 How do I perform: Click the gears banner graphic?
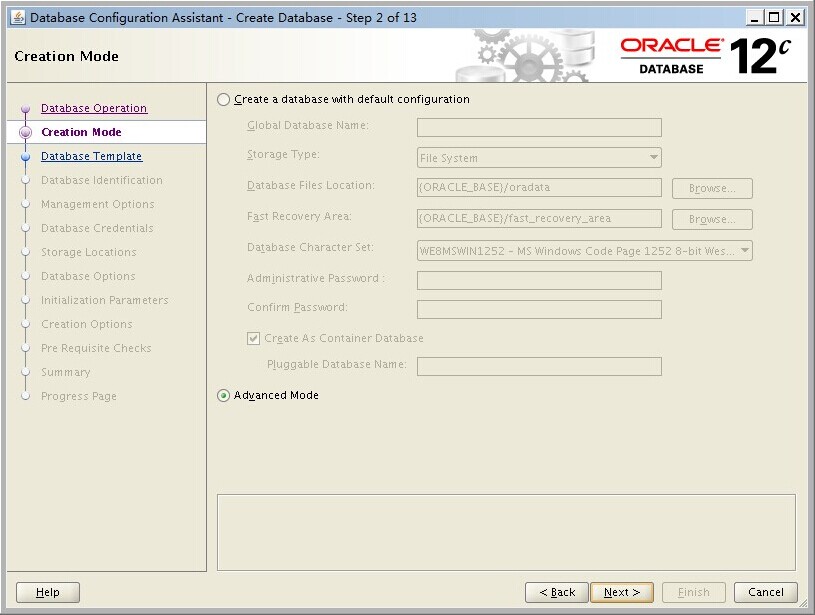coord(520,55)
